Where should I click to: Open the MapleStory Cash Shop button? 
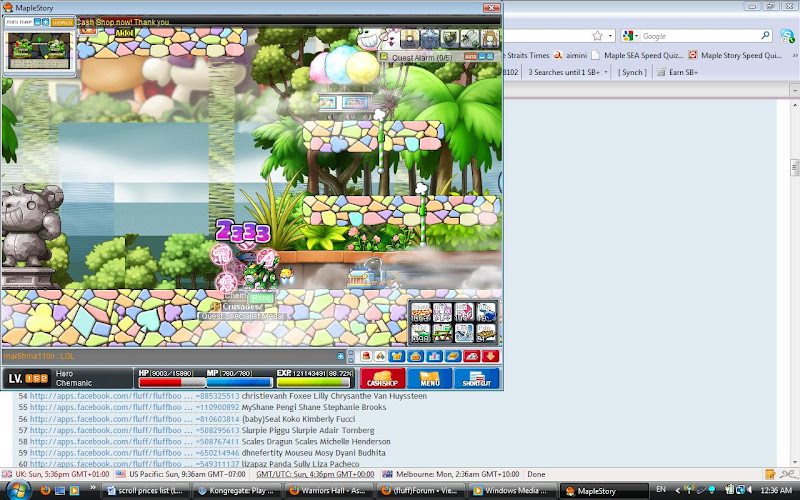tap(383, 379)
